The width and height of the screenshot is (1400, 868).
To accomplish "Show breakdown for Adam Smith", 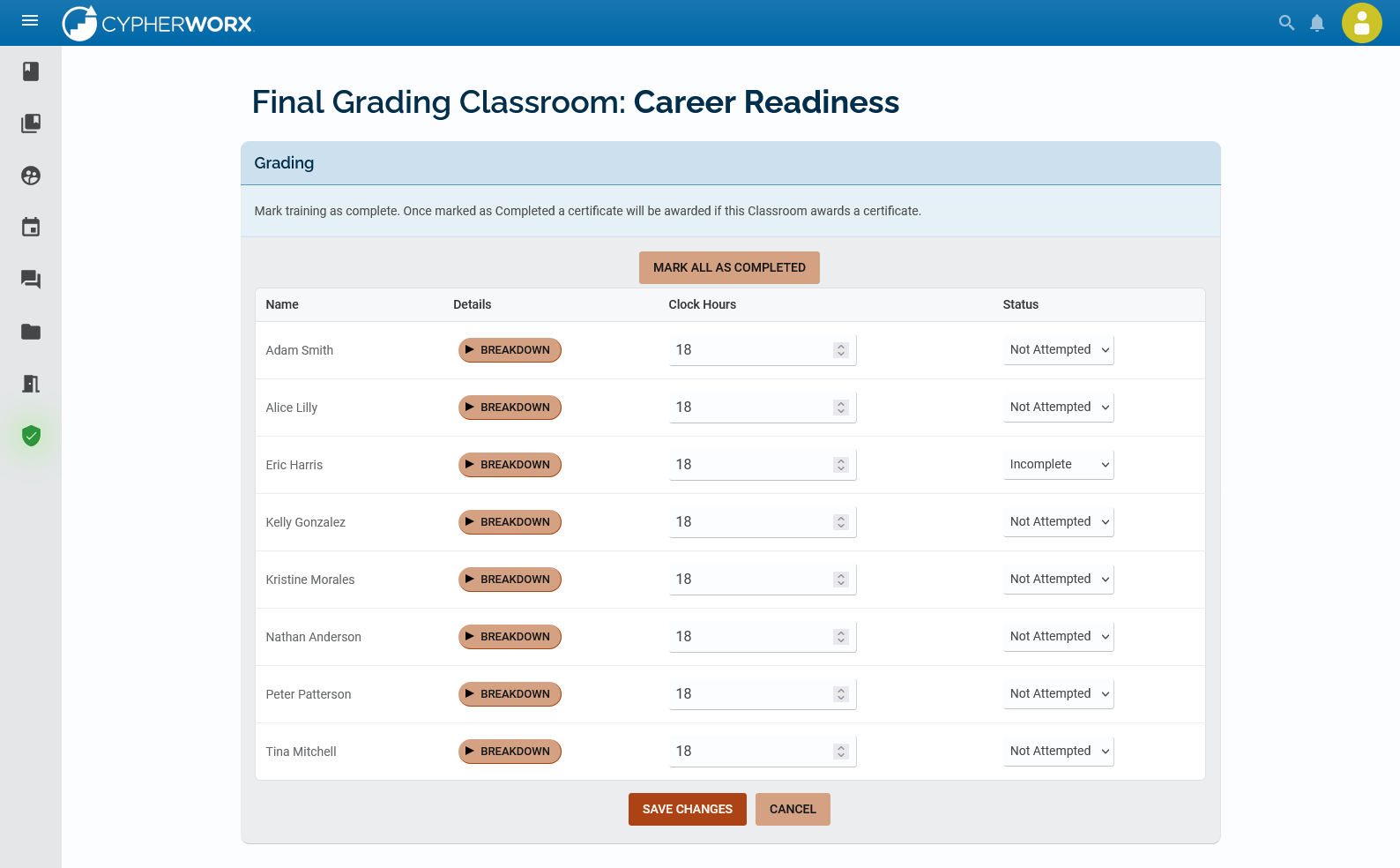I will 510,350.
